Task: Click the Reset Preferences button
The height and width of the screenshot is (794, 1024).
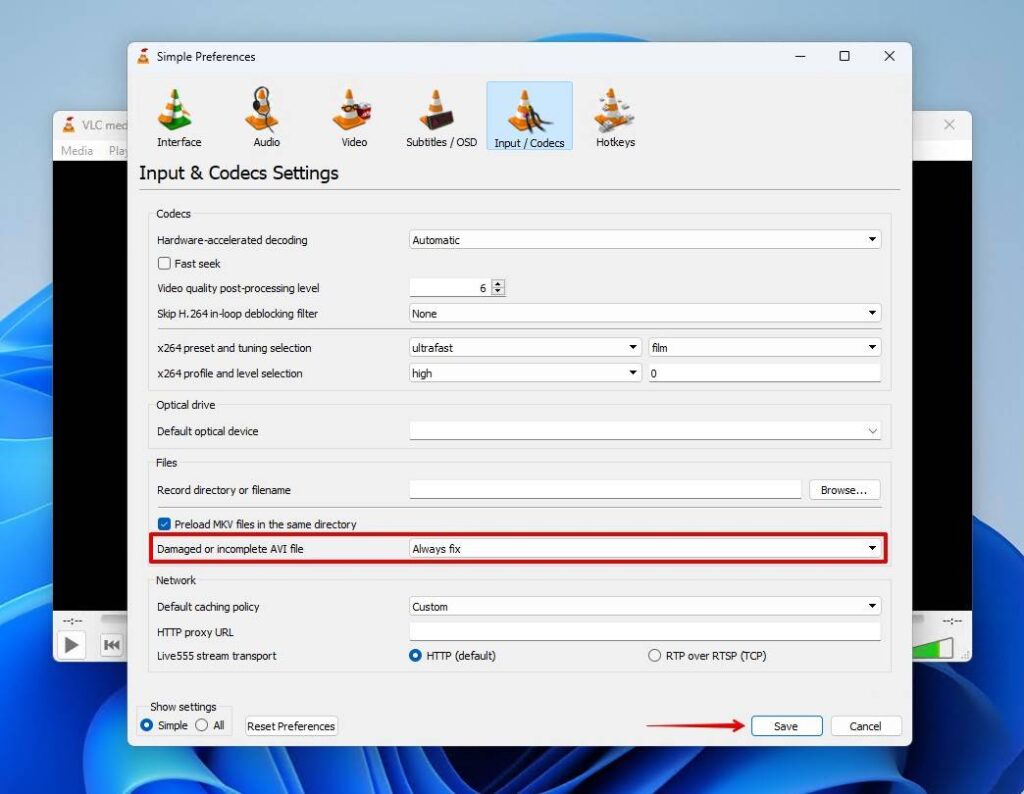Action: pos(290,726)
